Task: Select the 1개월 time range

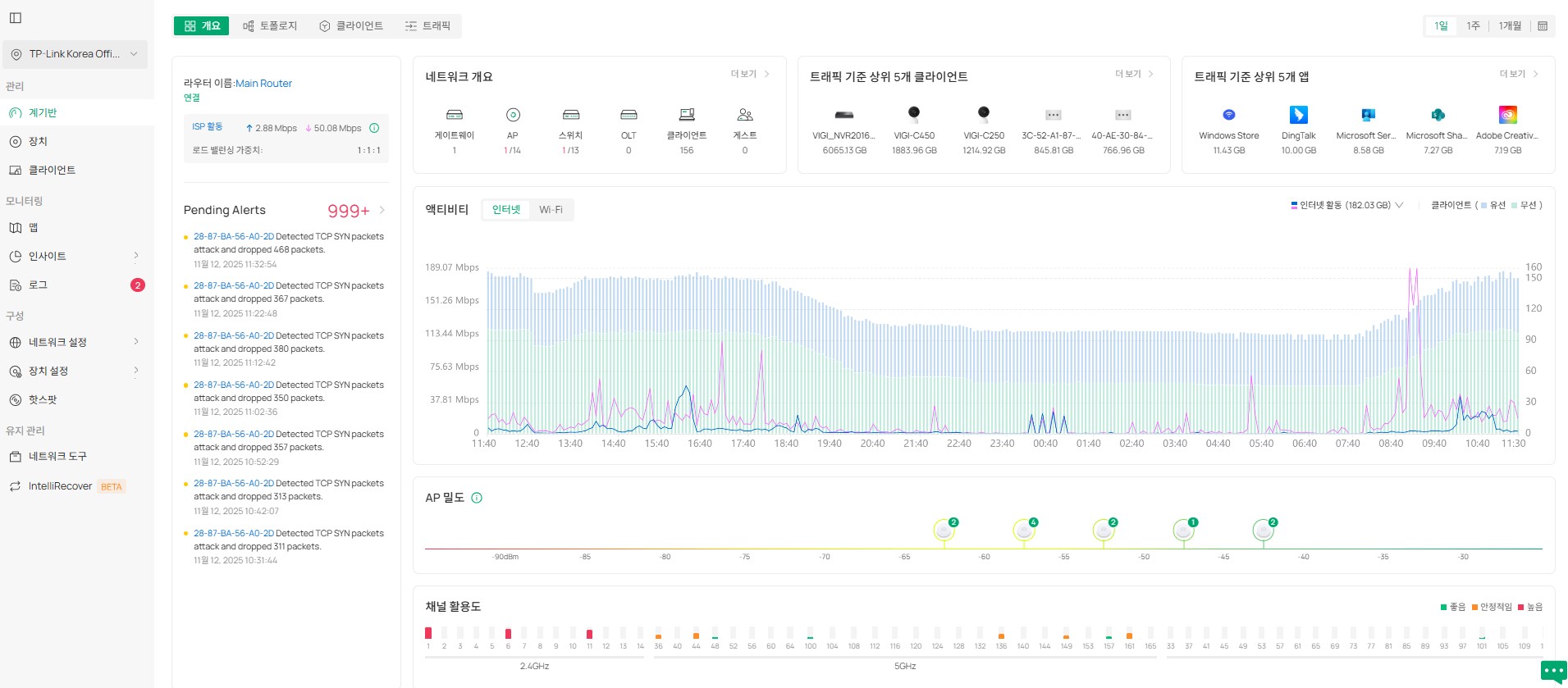Action: coord(1509,26)
